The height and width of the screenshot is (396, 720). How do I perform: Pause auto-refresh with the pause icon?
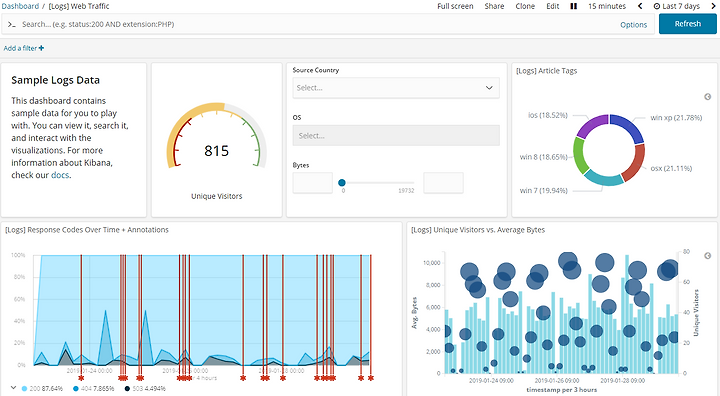click(574, 6)
